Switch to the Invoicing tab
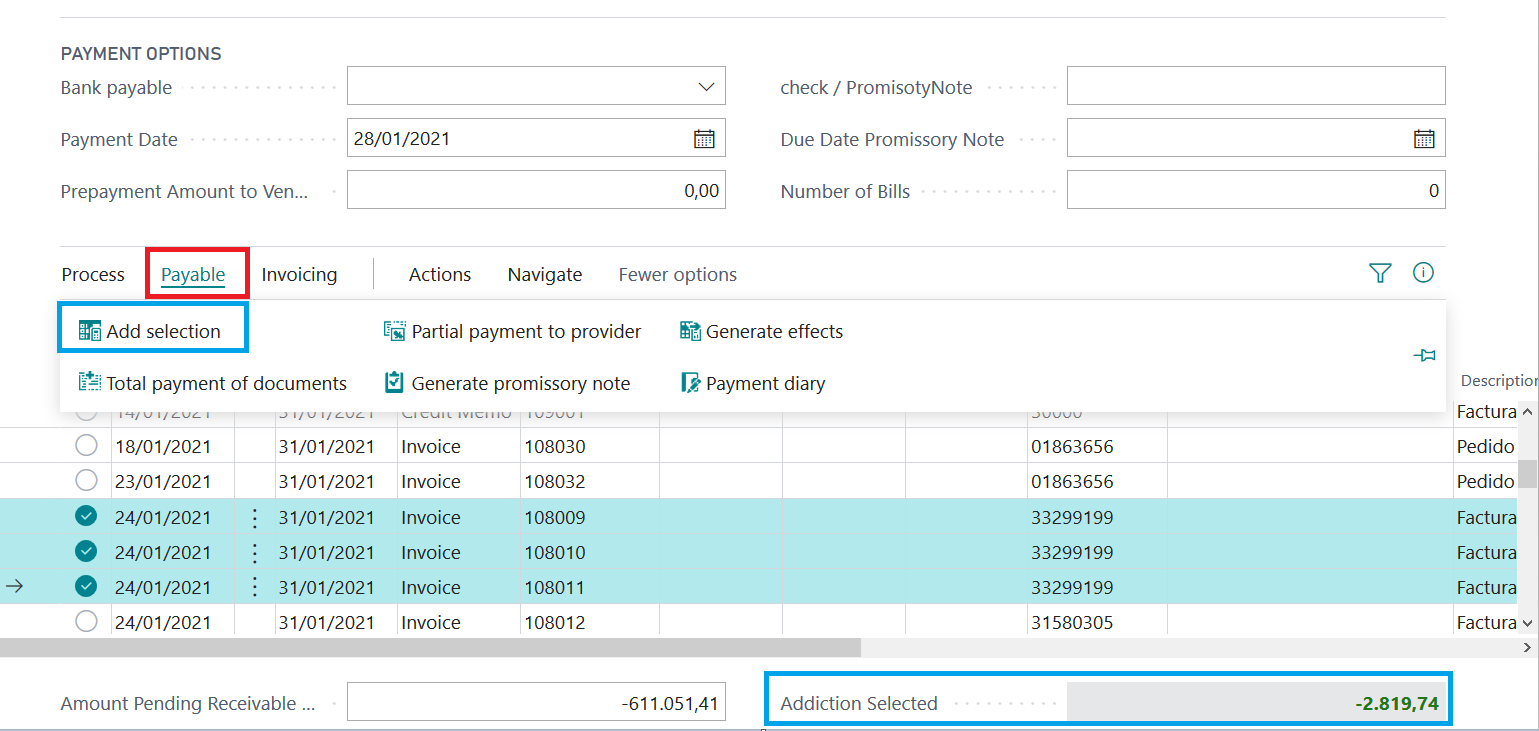 [x=299, y=275]
